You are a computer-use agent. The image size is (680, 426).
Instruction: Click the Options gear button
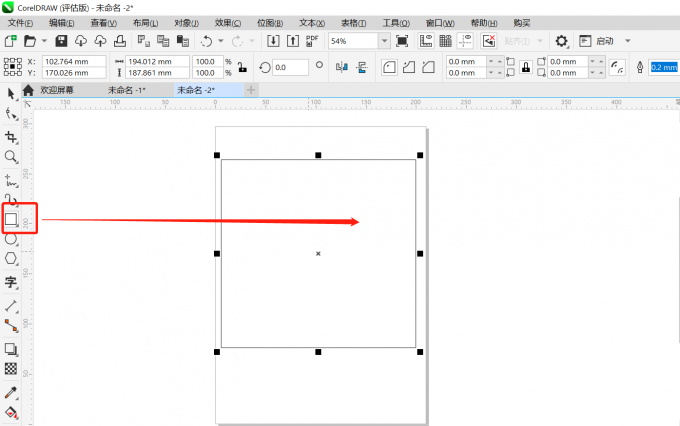click(561, 41)
